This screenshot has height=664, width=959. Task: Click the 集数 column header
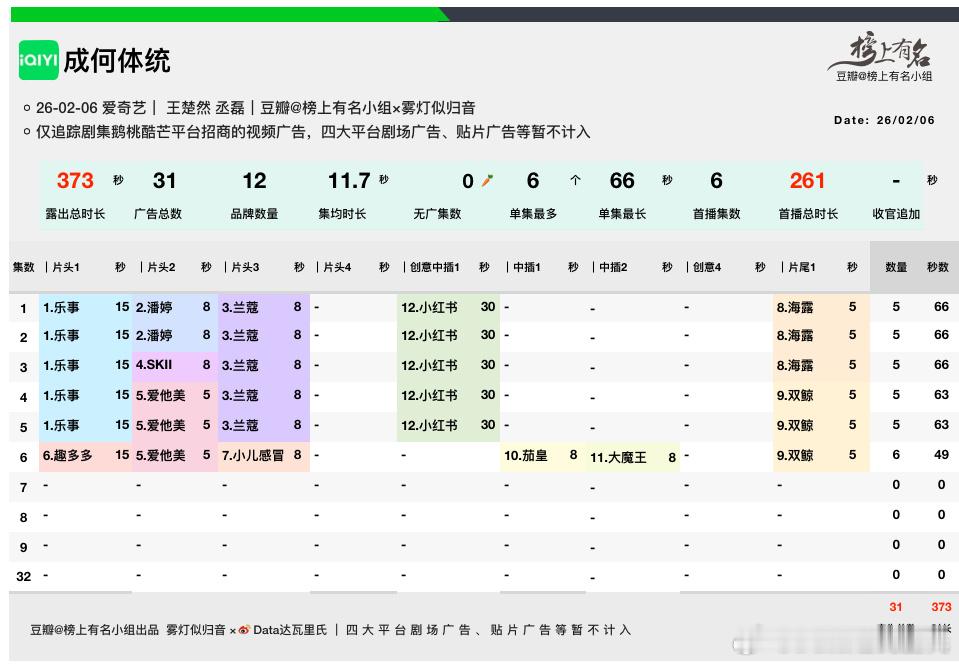coord(23,267)
